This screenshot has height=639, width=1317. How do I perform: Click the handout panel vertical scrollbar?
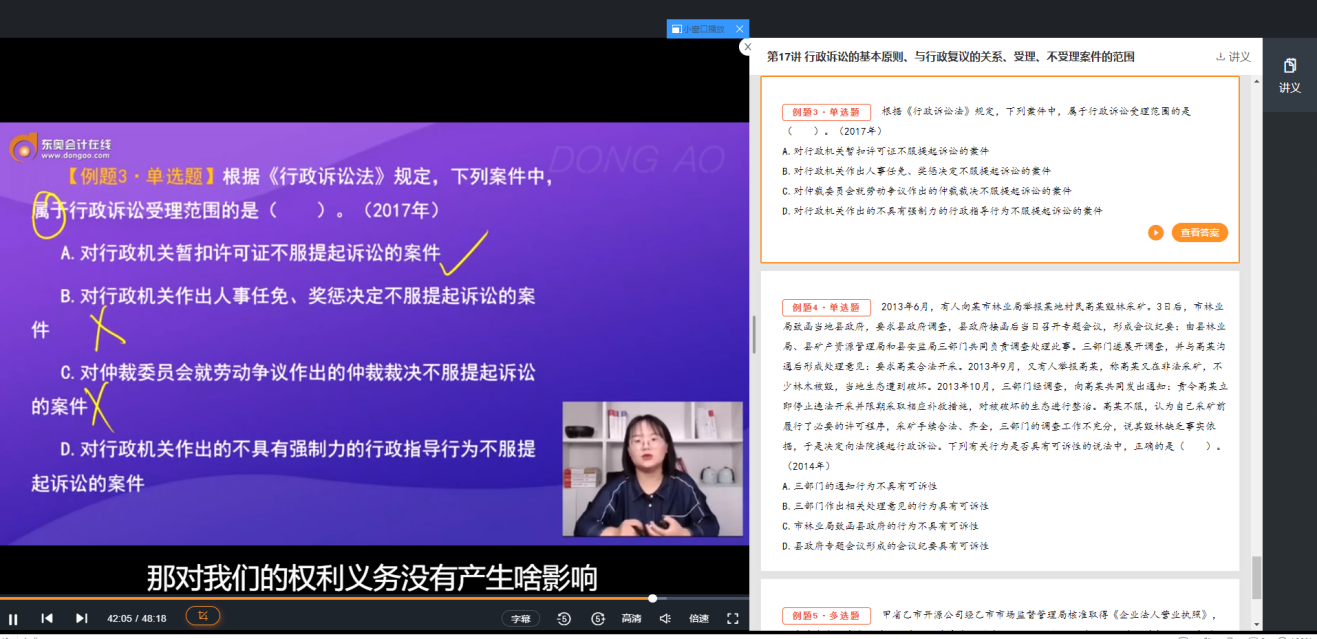click(x=1256, y=577)
